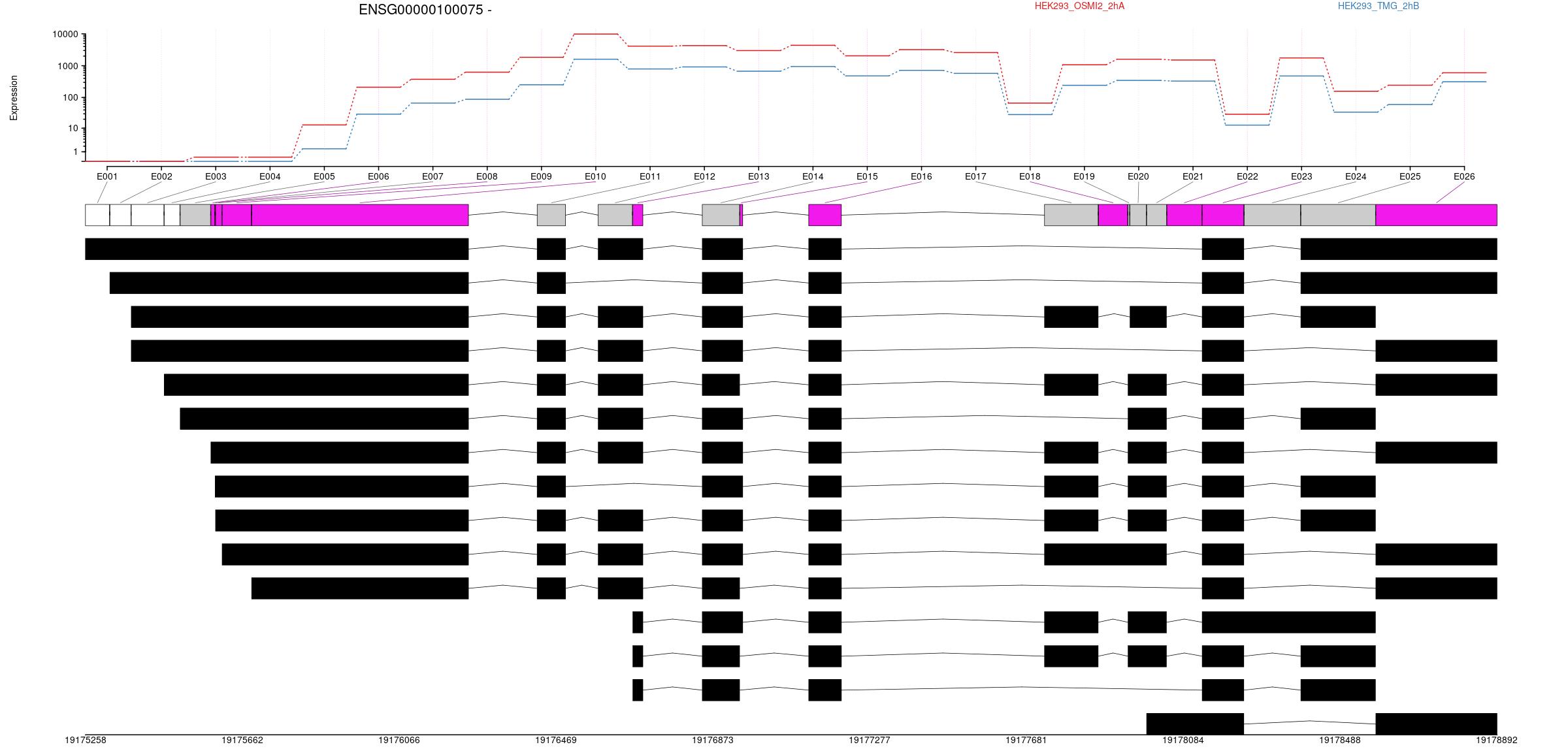
Task: Click genomic coordinate 19176873
Action: (x=713, y=740)
